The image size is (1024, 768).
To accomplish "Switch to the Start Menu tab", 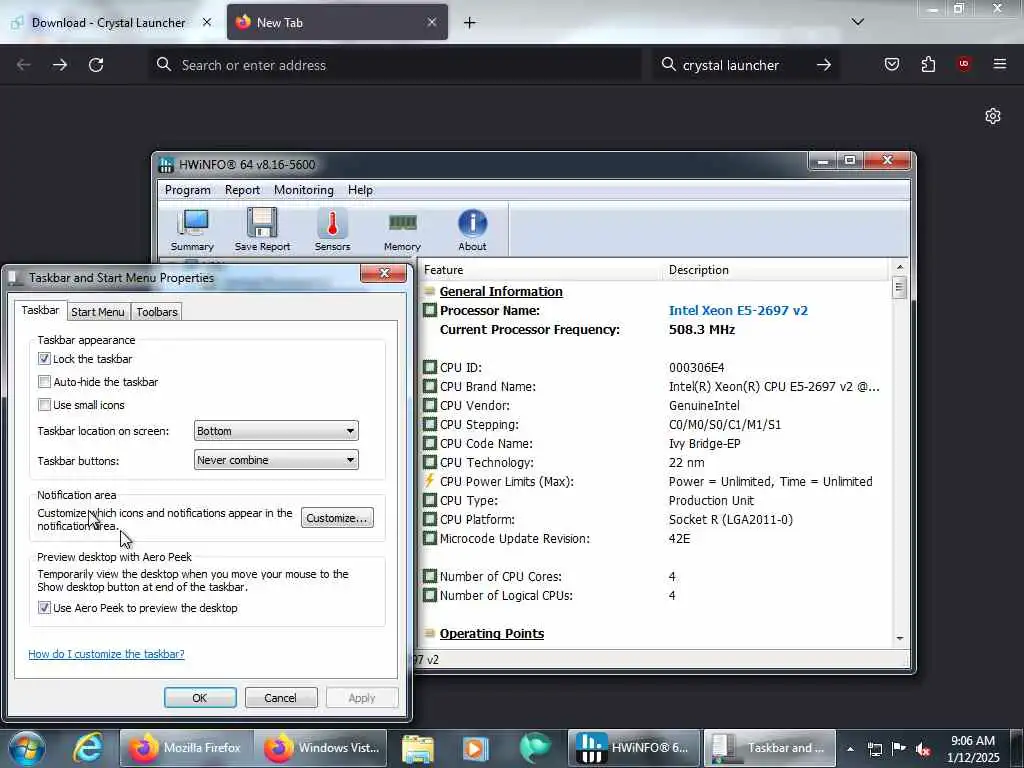I will (x=97, y=312).
